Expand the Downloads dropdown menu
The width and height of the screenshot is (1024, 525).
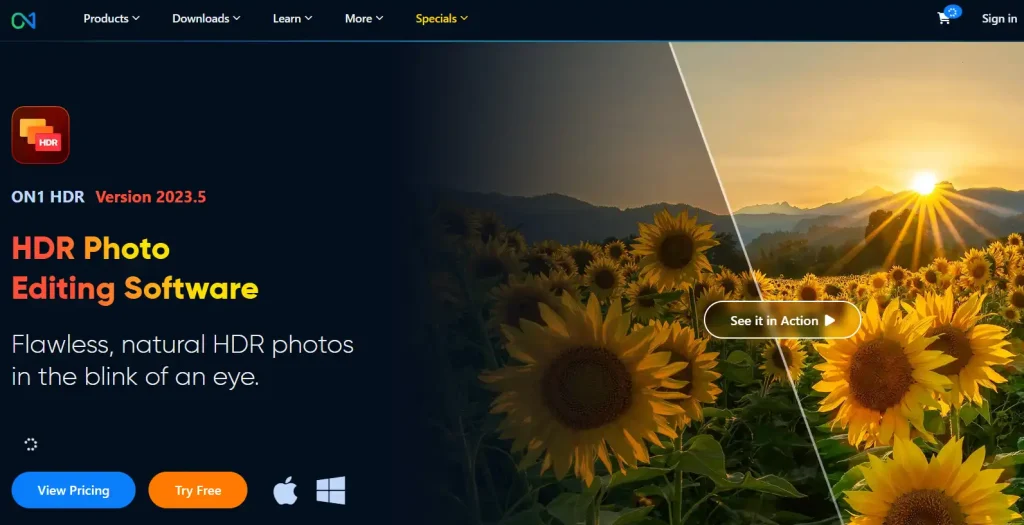coord(206,18)
